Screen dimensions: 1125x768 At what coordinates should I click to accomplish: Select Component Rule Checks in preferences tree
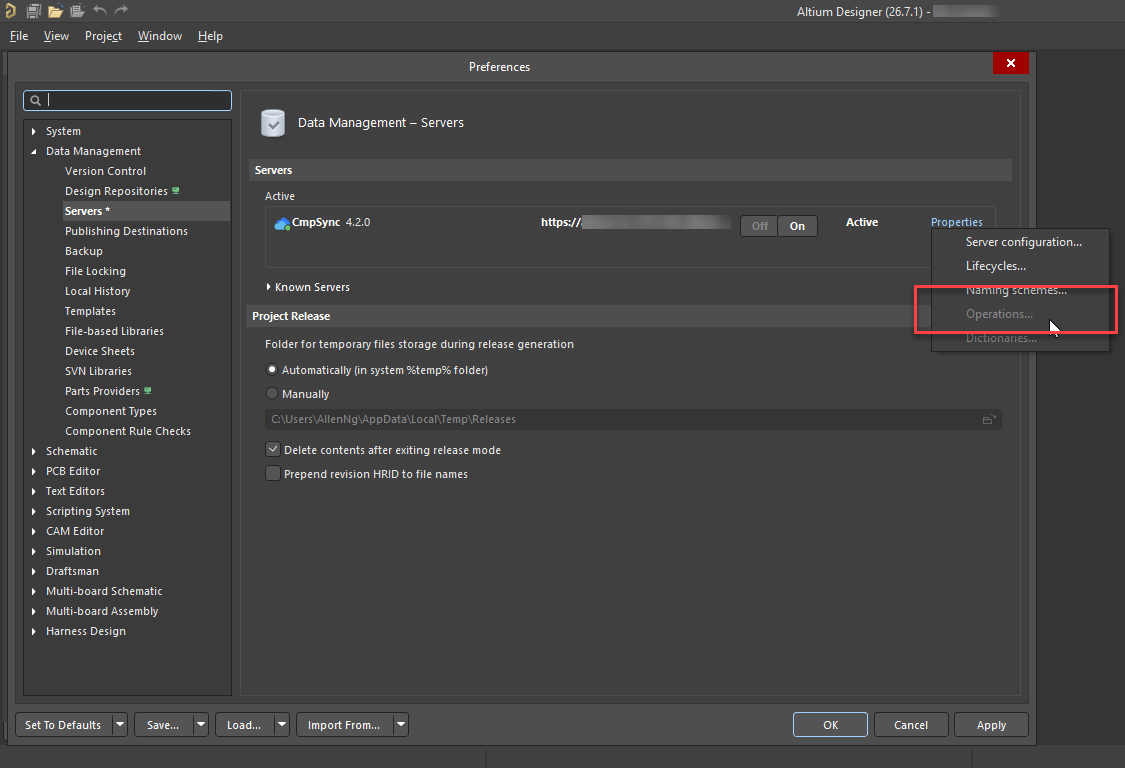128,431
